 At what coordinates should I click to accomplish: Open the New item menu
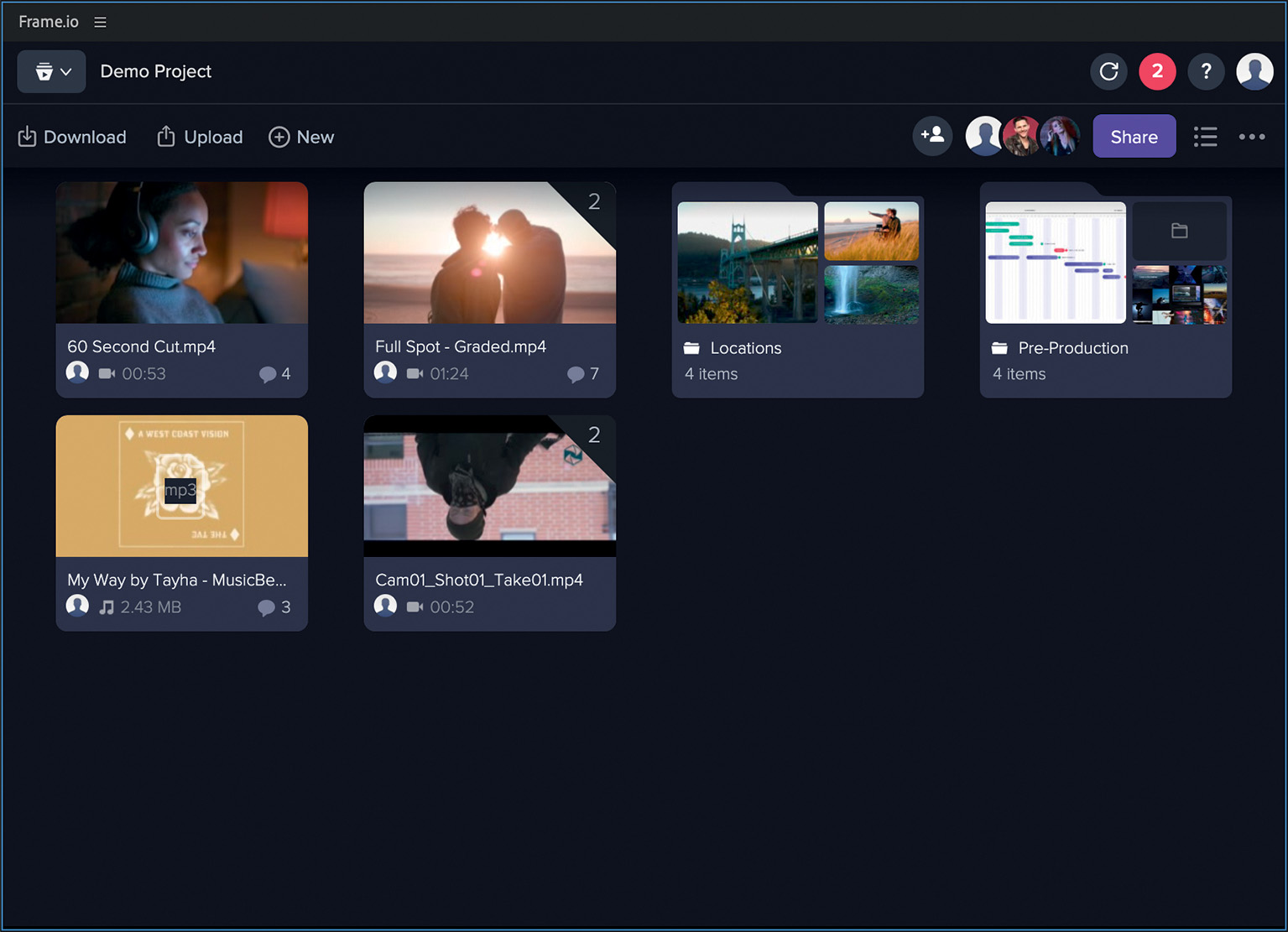301,137
